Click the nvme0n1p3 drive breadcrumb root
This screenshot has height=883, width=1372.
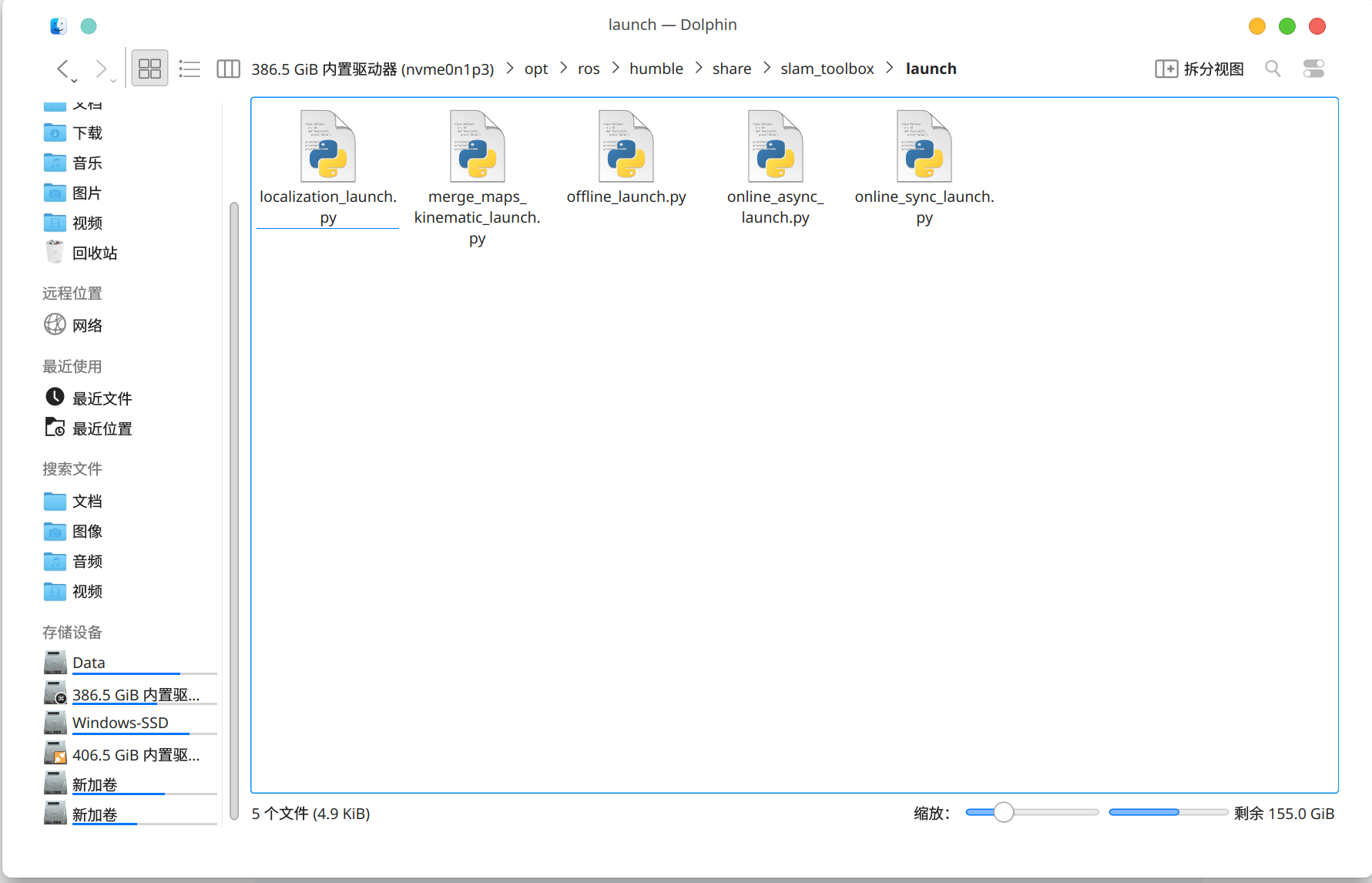373,69
